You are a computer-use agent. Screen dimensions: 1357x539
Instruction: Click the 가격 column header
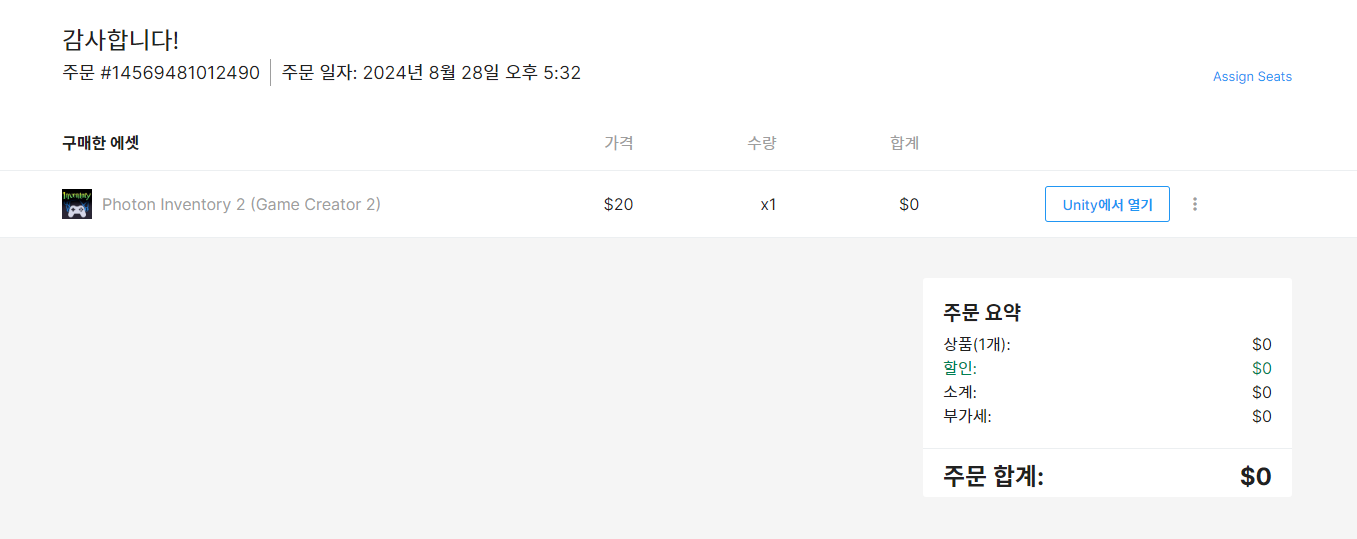coord(619,143)
